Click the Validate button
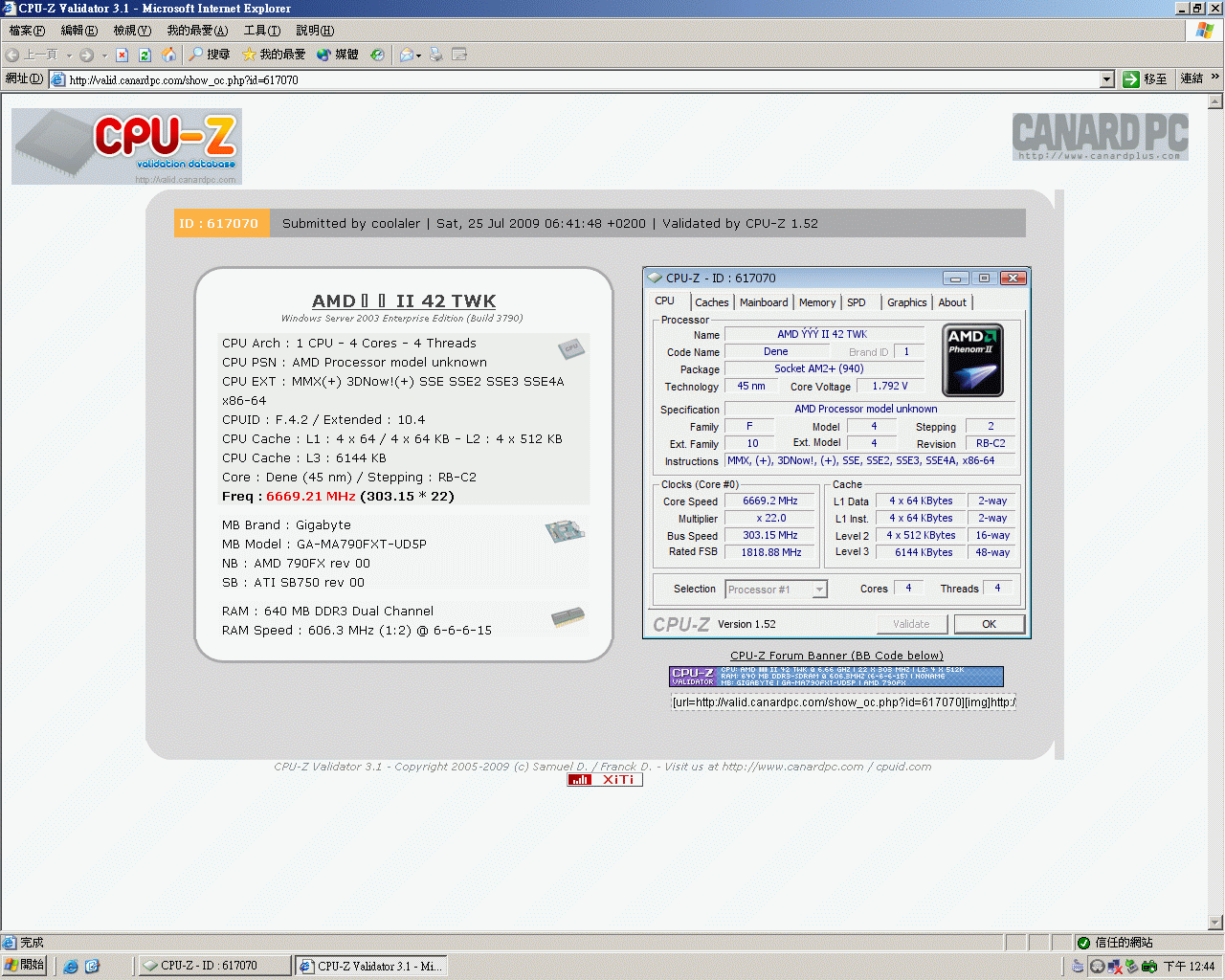Screen dimensions: 1225x980 911,624
